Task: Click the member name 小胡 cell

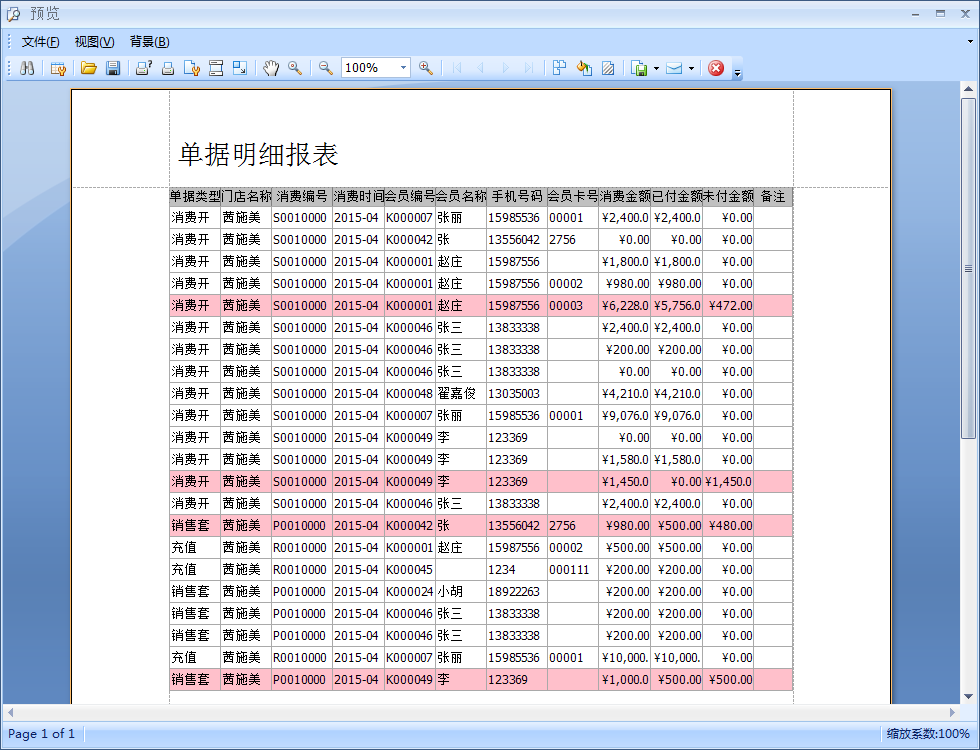Action: coord(461,591)
